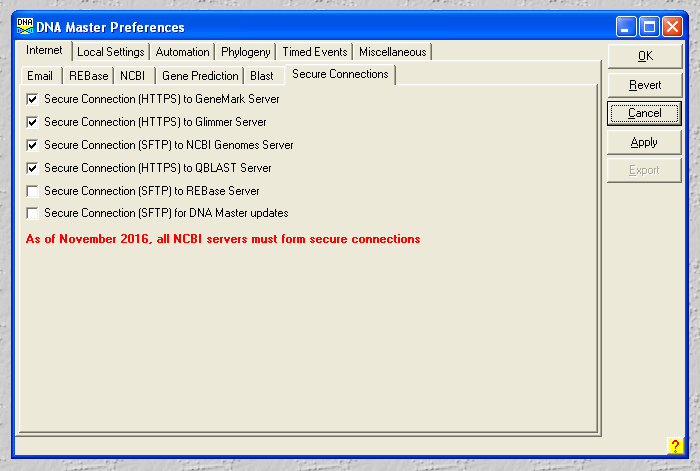Switch to the REBase sub-tab
This screenshot has width=700, height=471.
click(88, 76)
